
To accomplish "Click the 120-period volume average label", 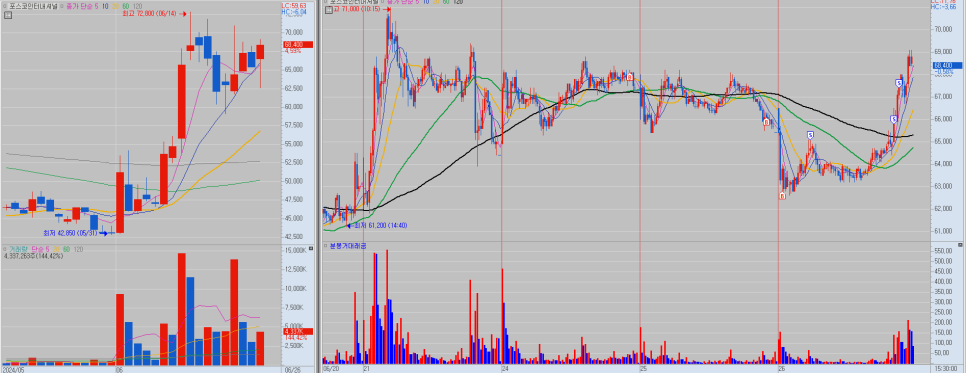I will click(78, 249).
